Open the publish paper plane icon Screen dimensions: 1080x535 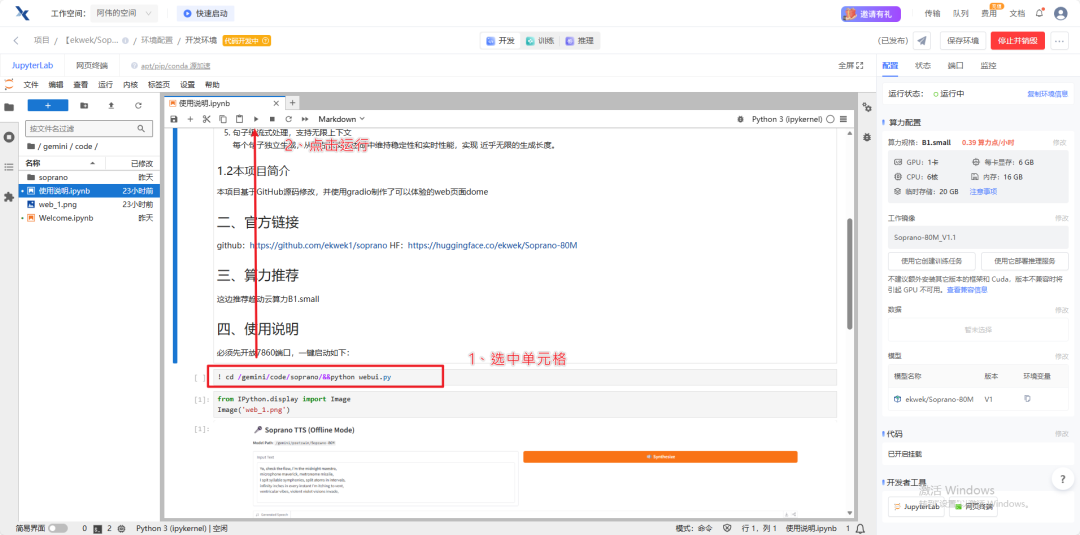(922, 41)
